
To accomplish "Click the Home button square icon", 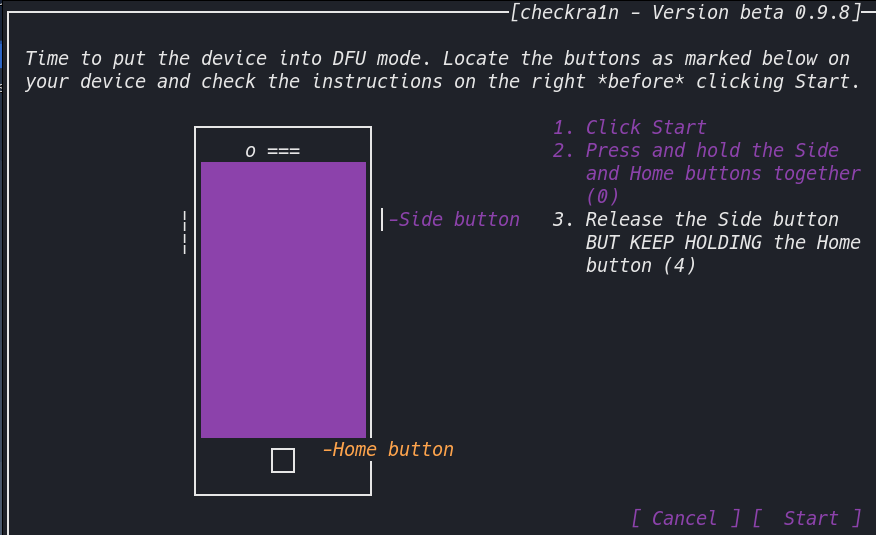I will coord(283,461).
